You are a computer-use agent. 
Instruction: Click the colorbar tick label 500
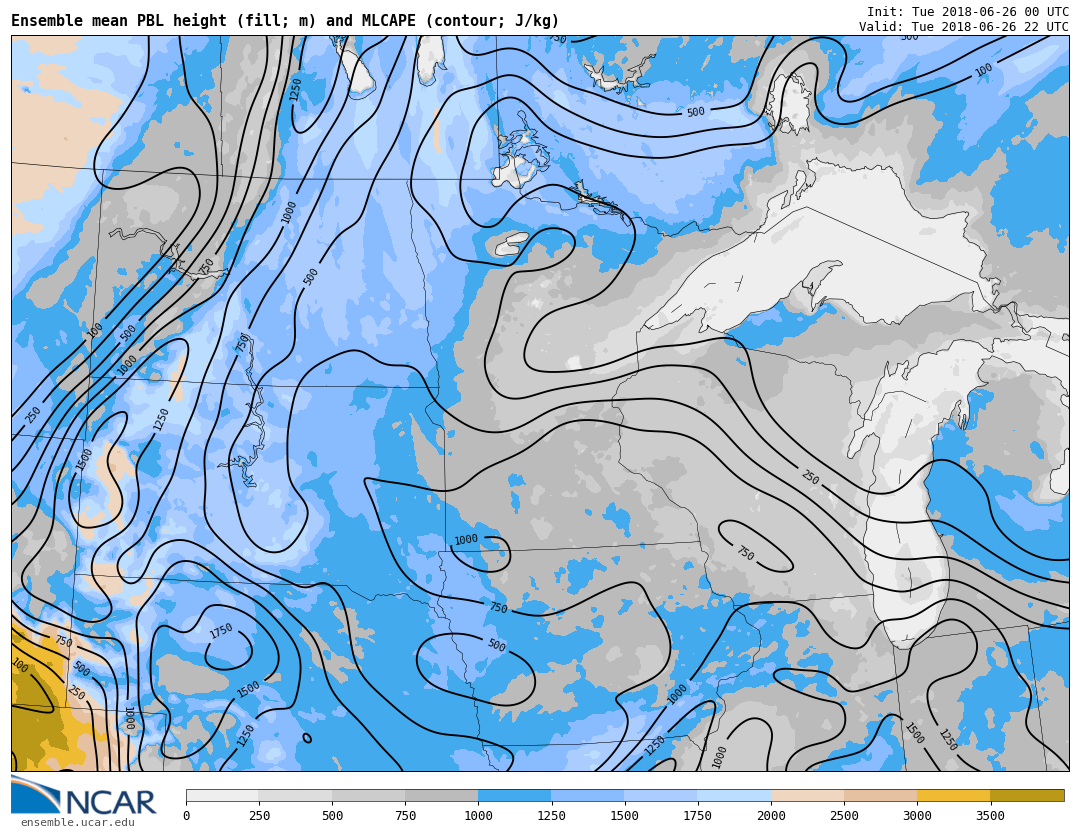tap(332, 816)
